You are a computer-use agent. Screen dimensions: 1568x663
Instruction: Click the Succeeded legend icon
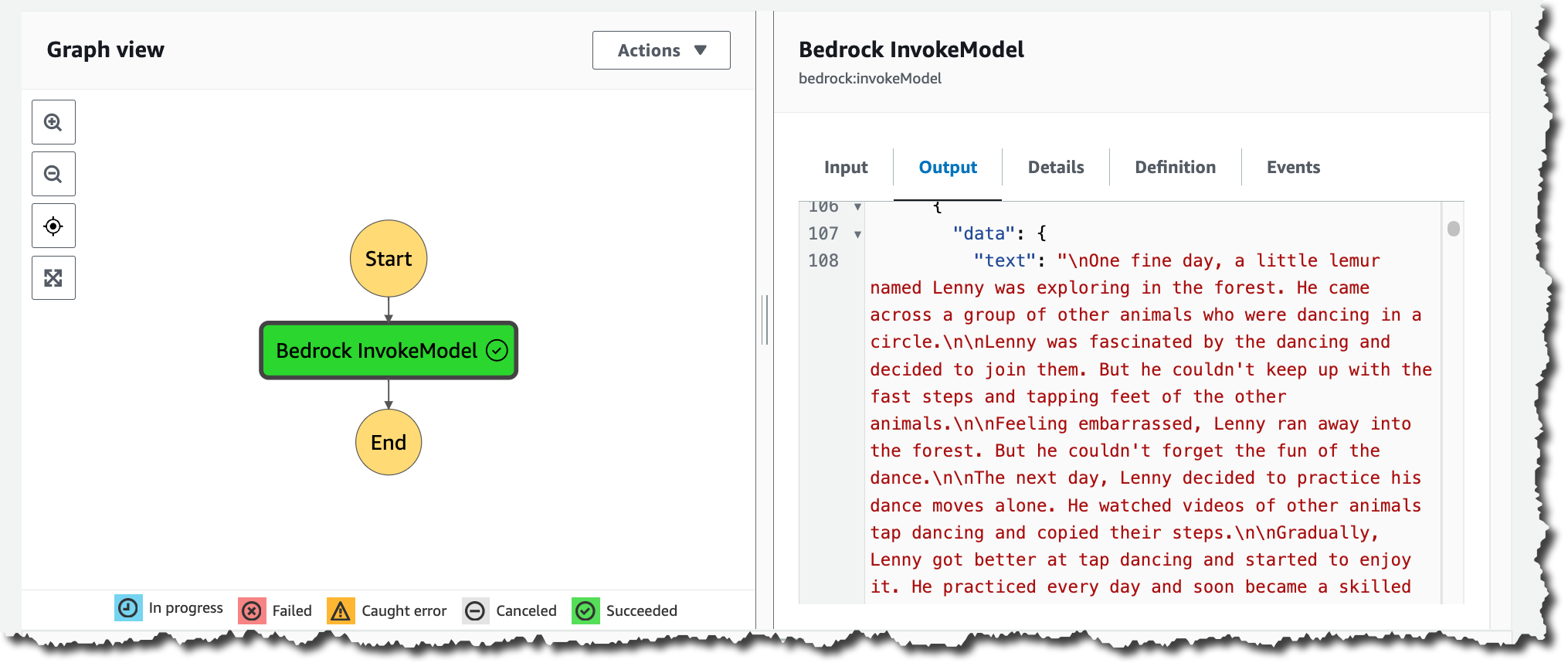pyautogui.click(x=586, y=611)
